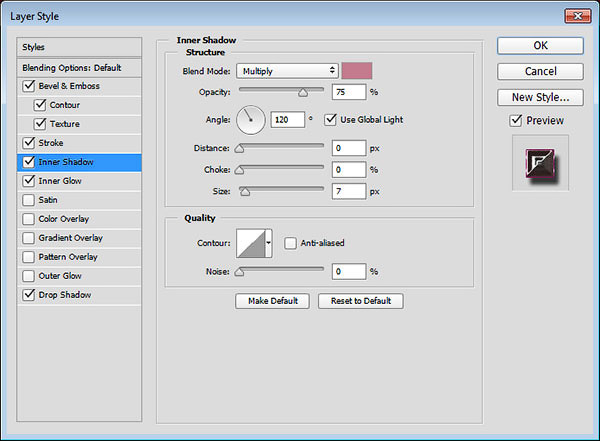Click the Size value field
The height and width of the screenshot is (441, 600).
point(349,191)
